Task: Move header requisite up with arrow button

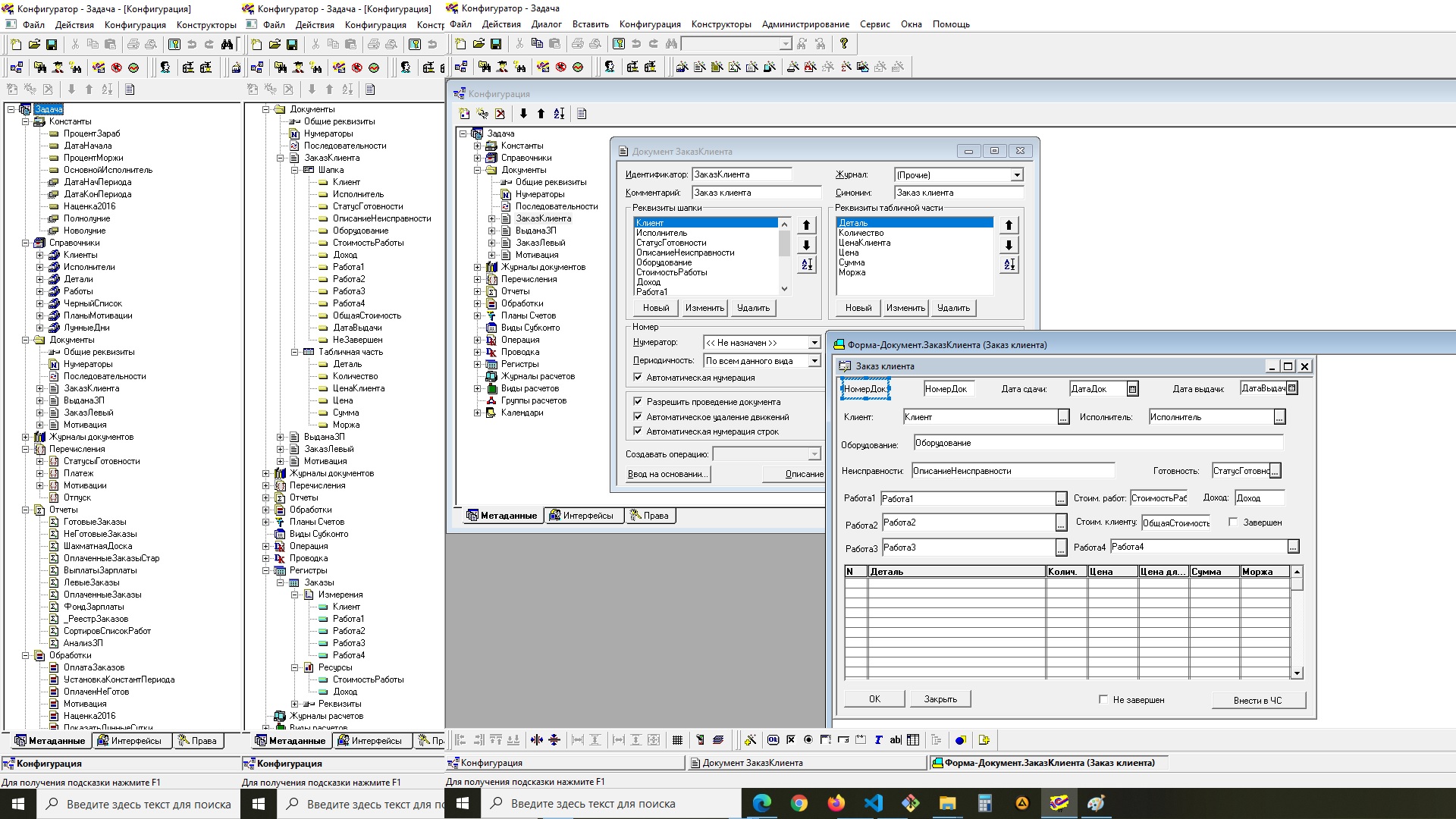Action: [806, 225]
